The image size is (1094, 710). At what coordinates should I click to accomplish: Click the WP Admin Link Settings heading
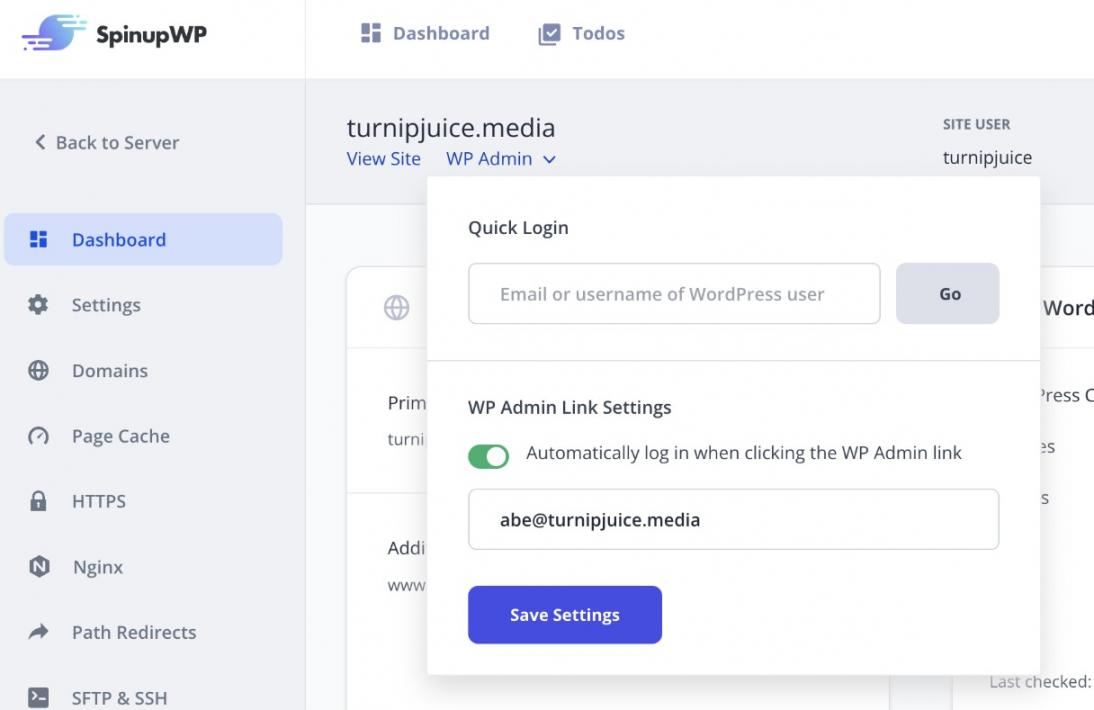(x=569, y=407)
